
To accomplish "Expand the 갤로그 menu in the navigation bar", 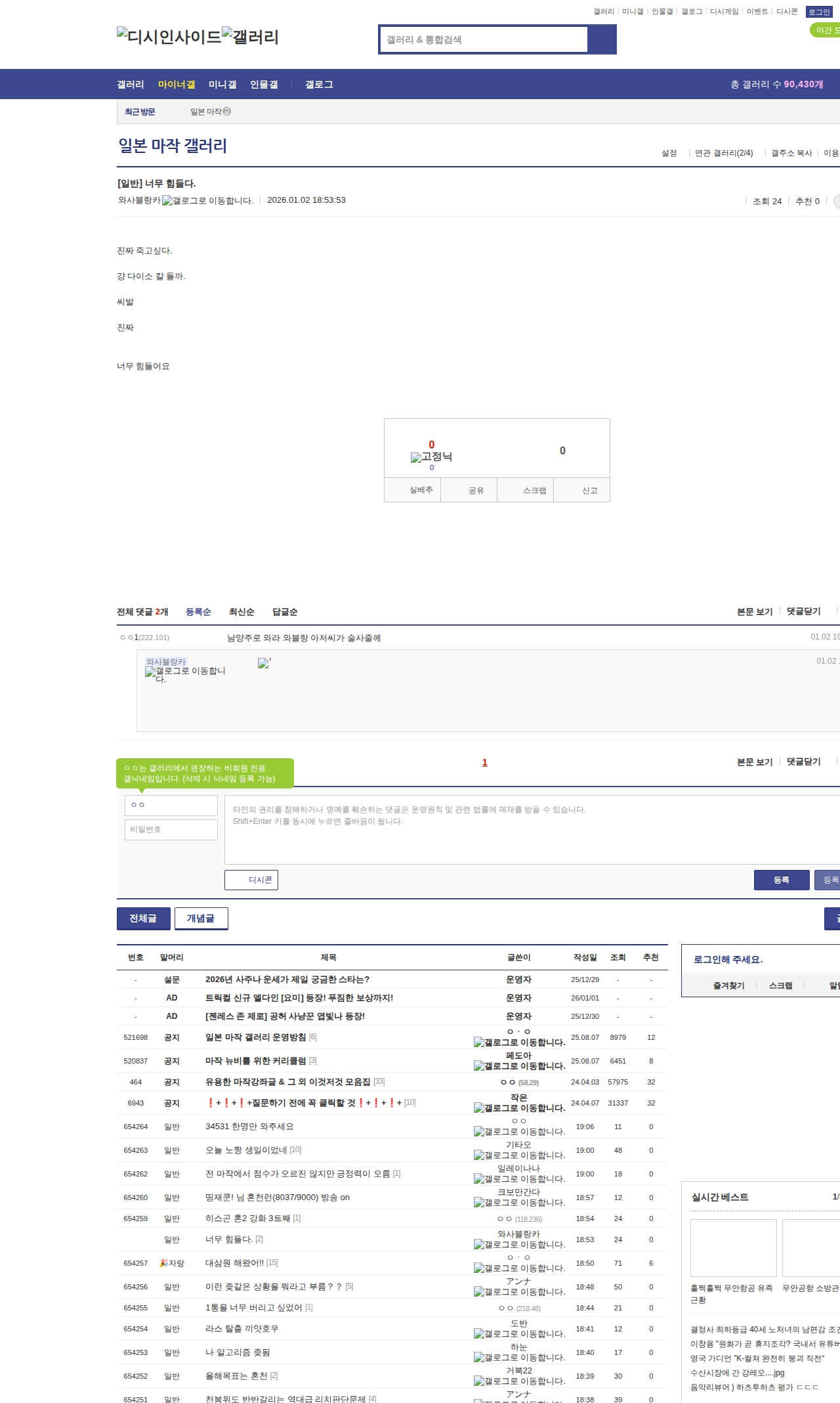I will tap(319, 85).
